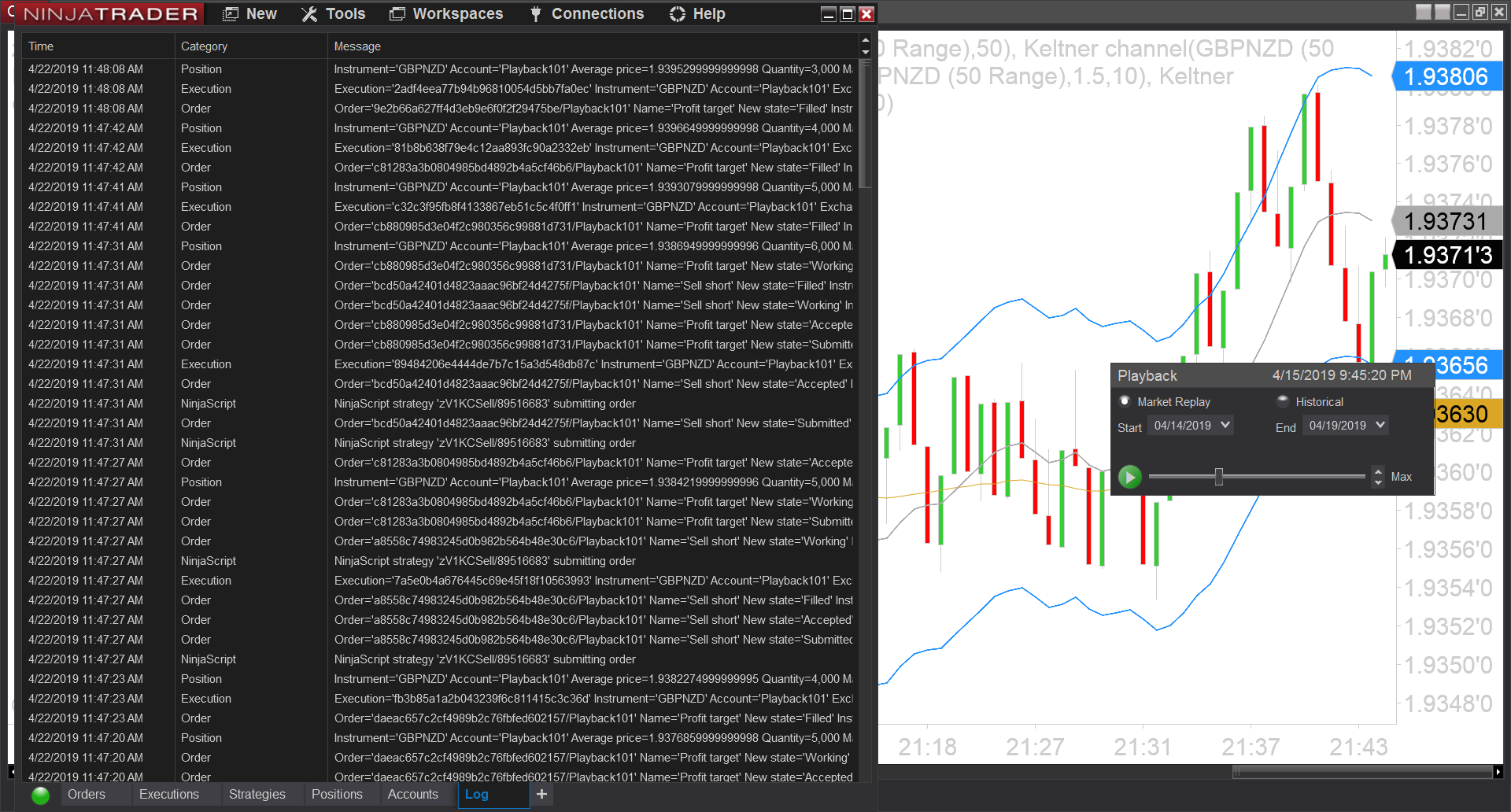Select the Market Replay radio button
The image size is (1511, 812).
pyautogui.click(x=1125, y=401)
